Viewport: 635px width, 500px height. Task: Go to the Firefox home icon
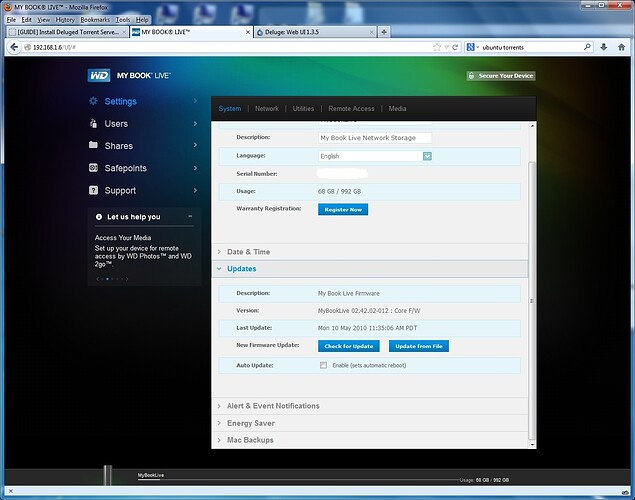point(622,47)
